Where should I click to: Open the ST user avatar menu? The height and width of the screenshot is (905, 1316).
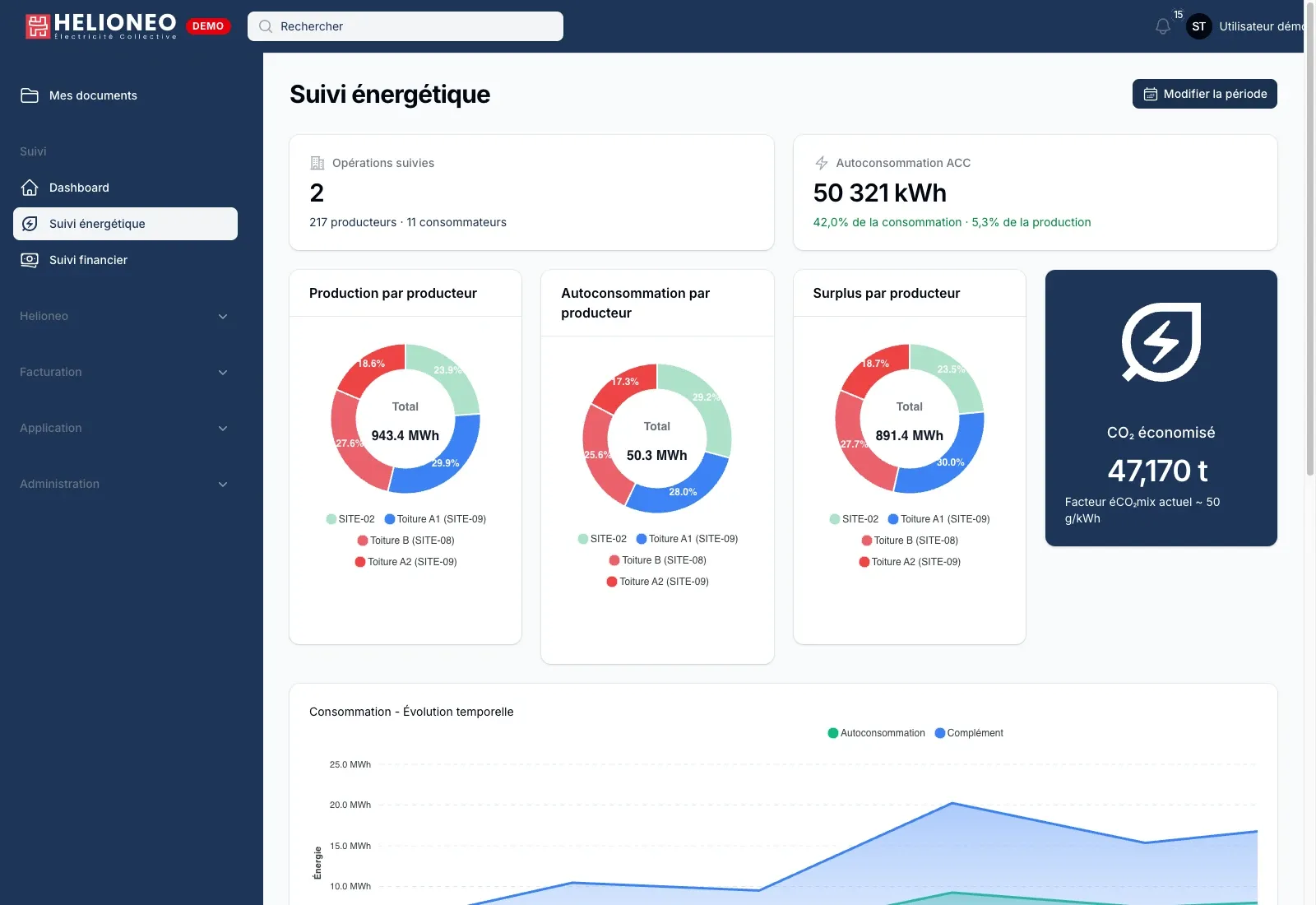[x=1199, y=26]
